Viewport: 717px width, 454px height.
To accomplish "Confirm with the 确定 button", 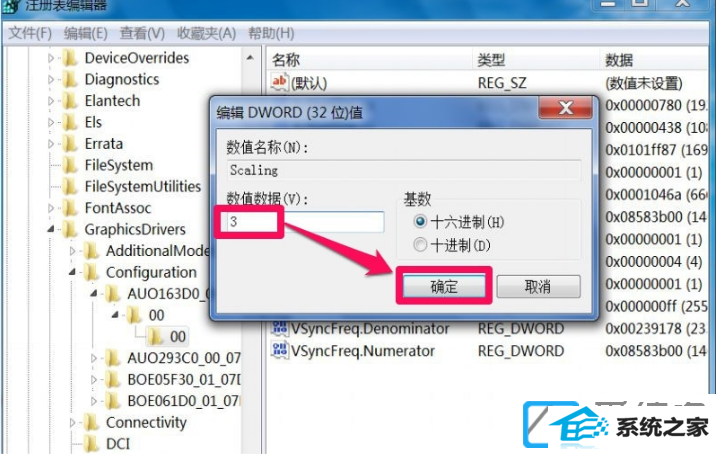I will tap(444, 287).
